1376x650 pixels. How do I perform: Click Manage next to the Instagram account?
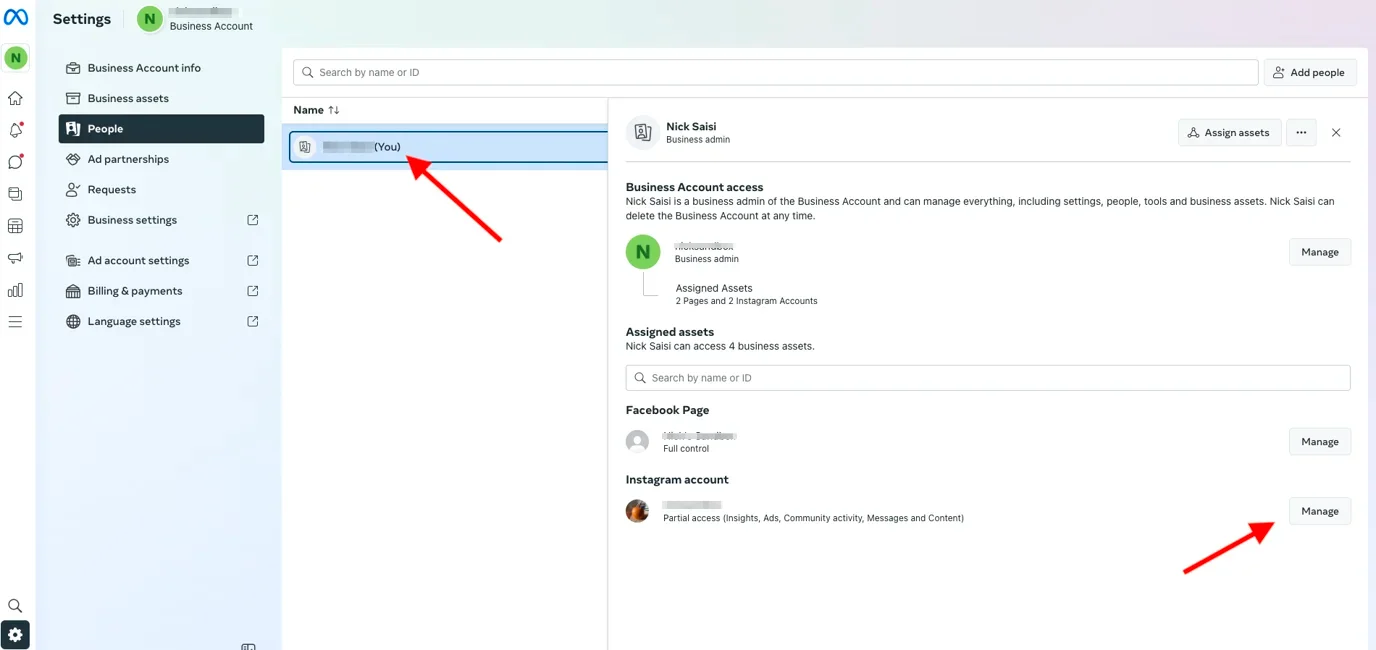click(1319, 510)
